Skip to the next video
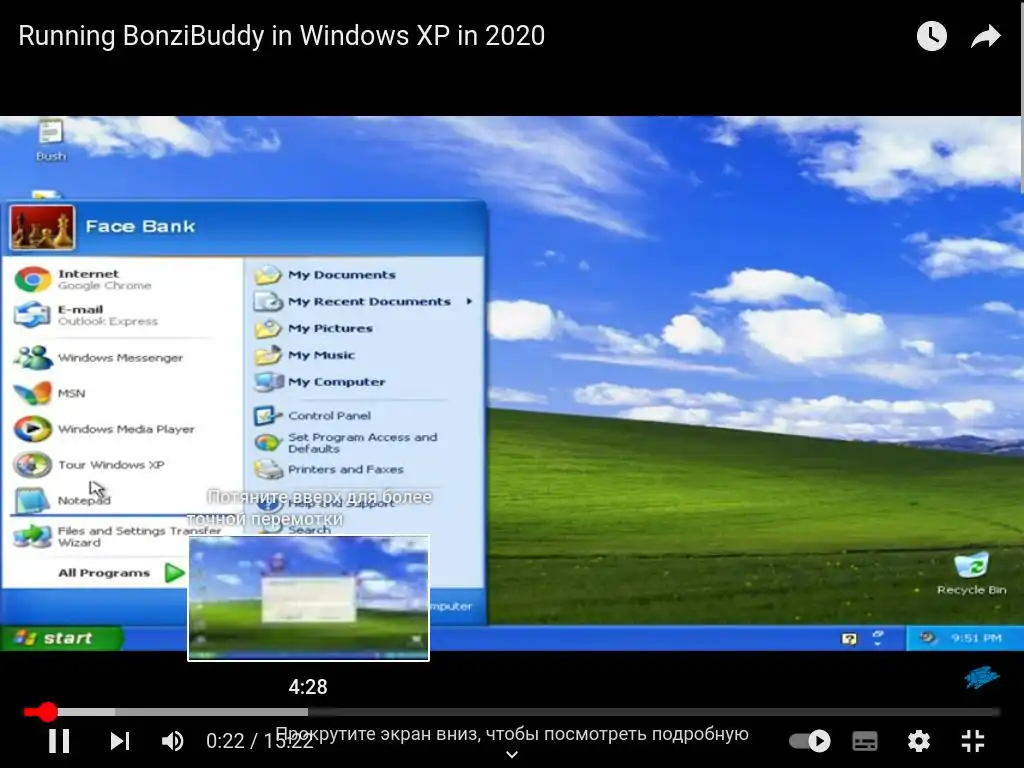The height and width of the screenshot is (768, 1024). tap(120, 741)
